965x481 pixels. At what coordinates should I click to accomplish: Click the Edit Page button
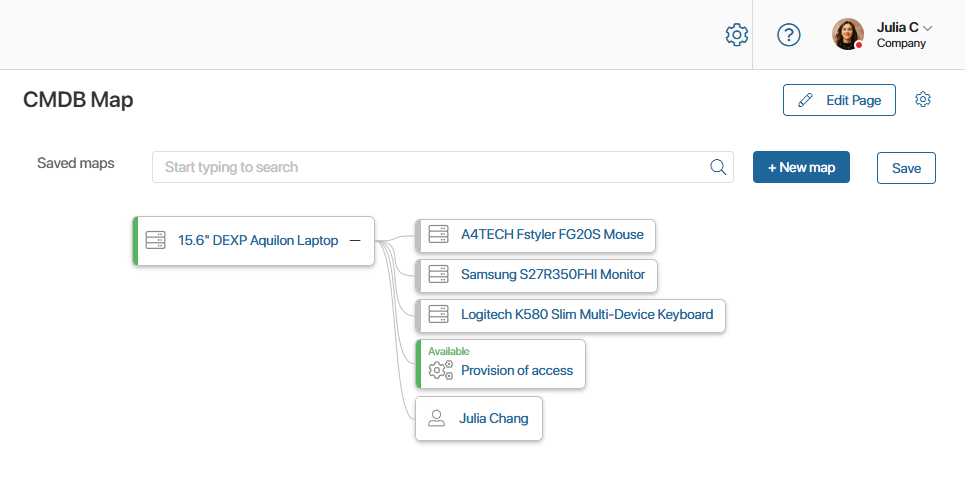pyautogui.click(x=839, y=100)
